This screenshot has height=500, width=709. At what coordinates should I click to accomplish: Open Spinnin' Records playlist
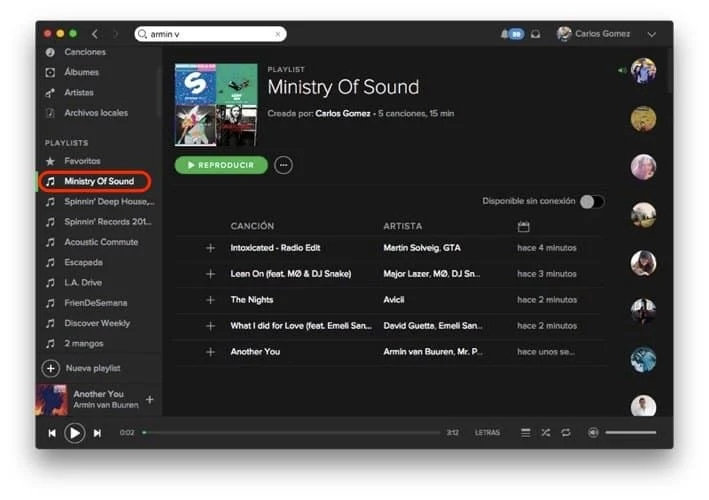click(108, 222)
